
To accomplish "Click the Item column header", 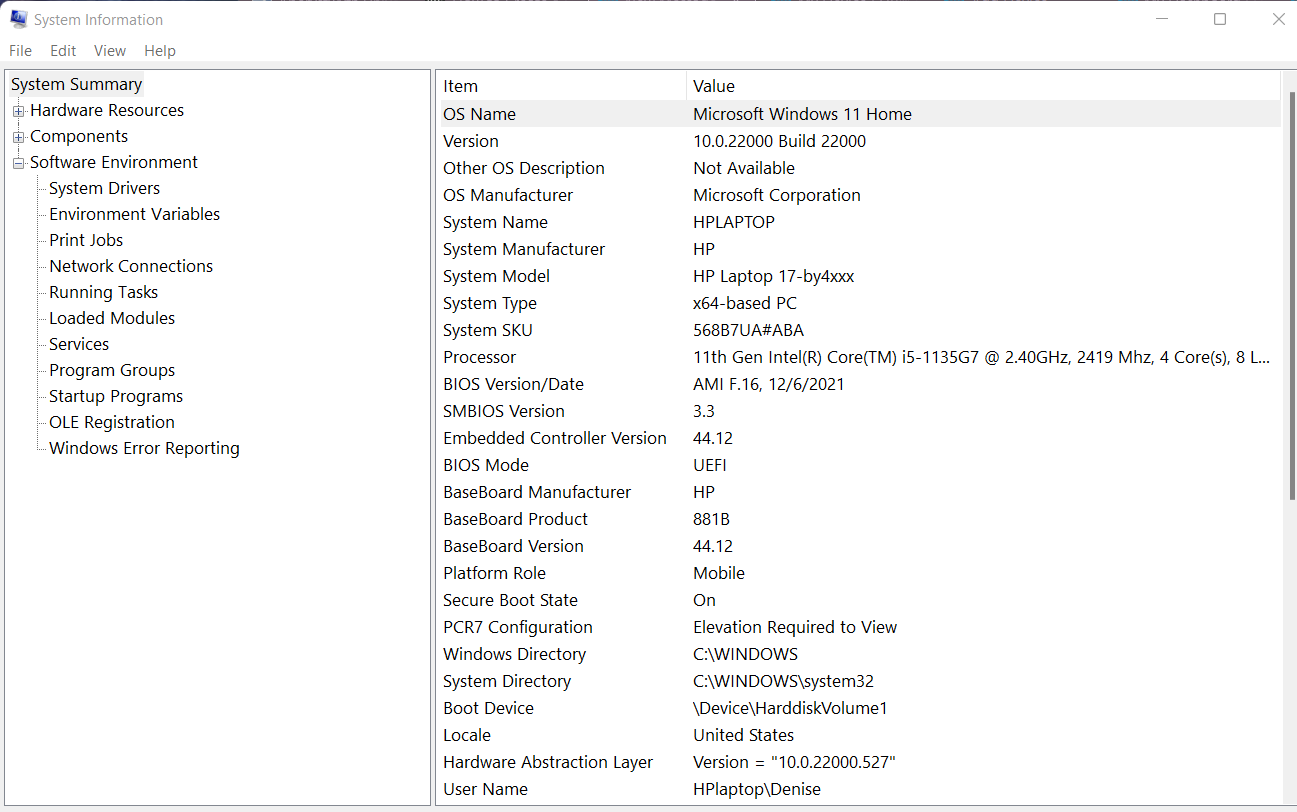I will point(562,86).
